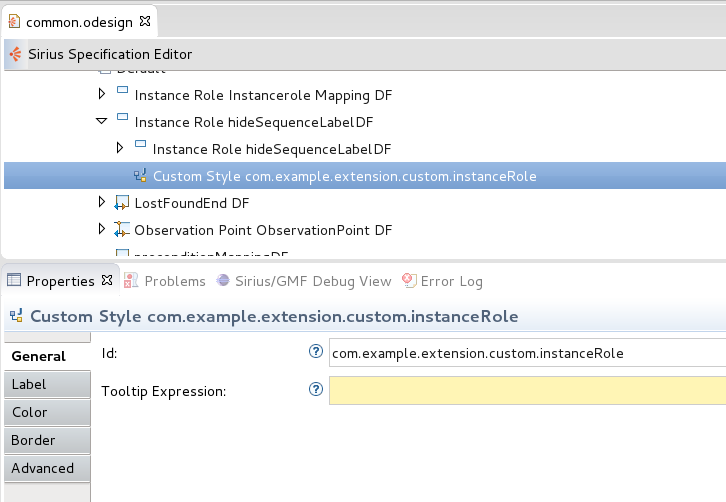Screen dimensions: 726x502
Task: Select the Color properties section tab
Action: pos(30,412)
